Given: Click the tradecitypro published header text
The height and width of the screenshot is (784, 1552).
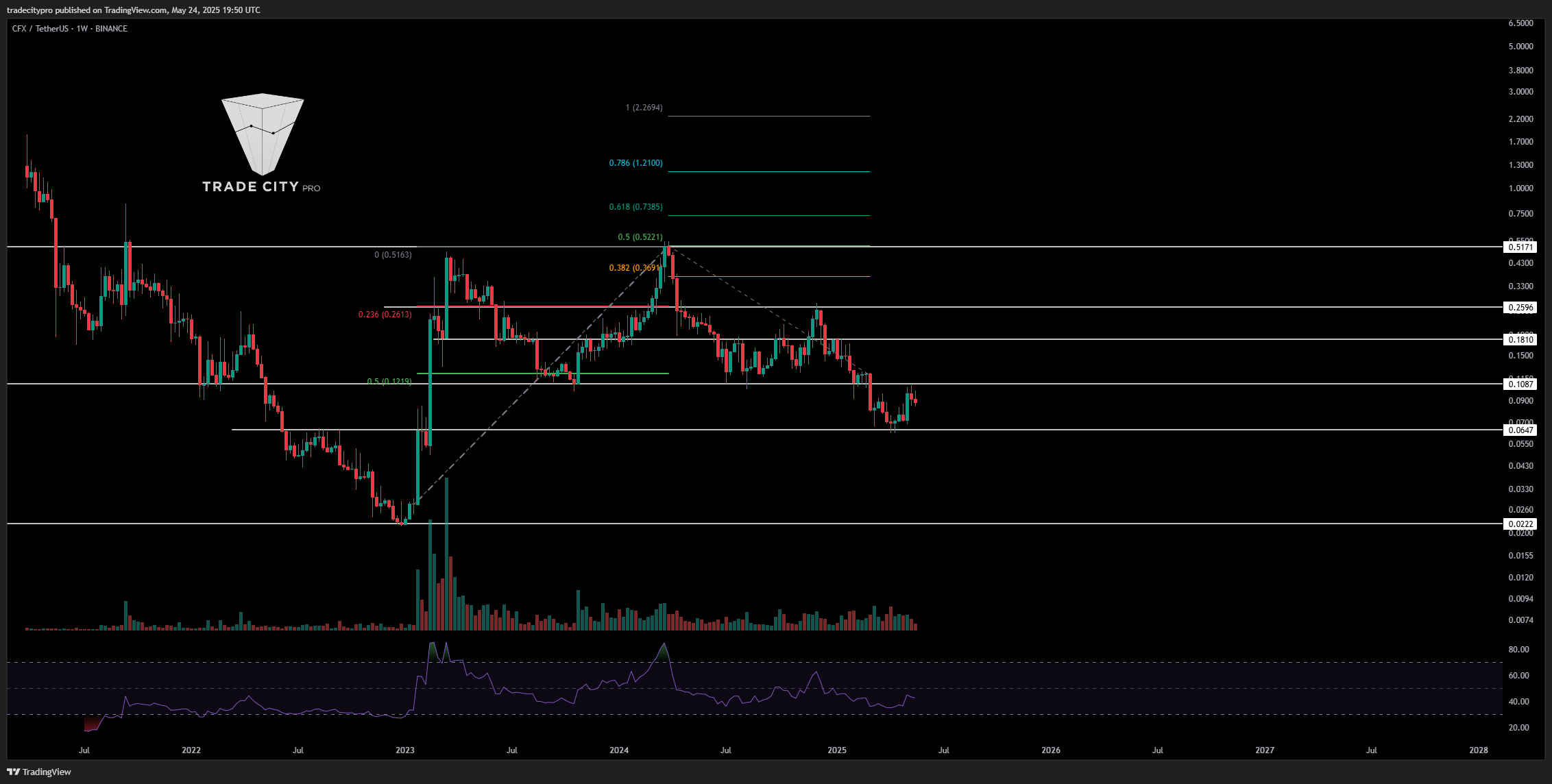Looking at the screenshot, I should click(x=133, y=10).
